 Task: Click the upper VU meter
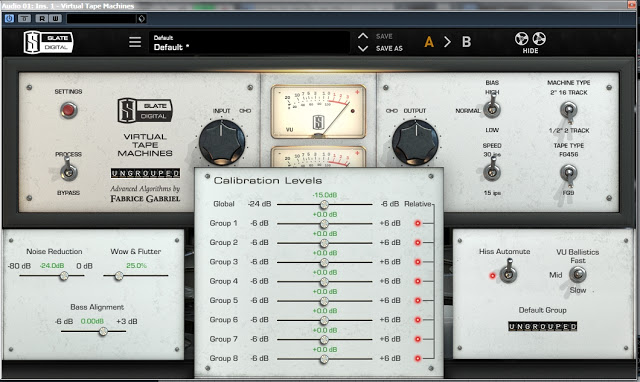[318, 111]
